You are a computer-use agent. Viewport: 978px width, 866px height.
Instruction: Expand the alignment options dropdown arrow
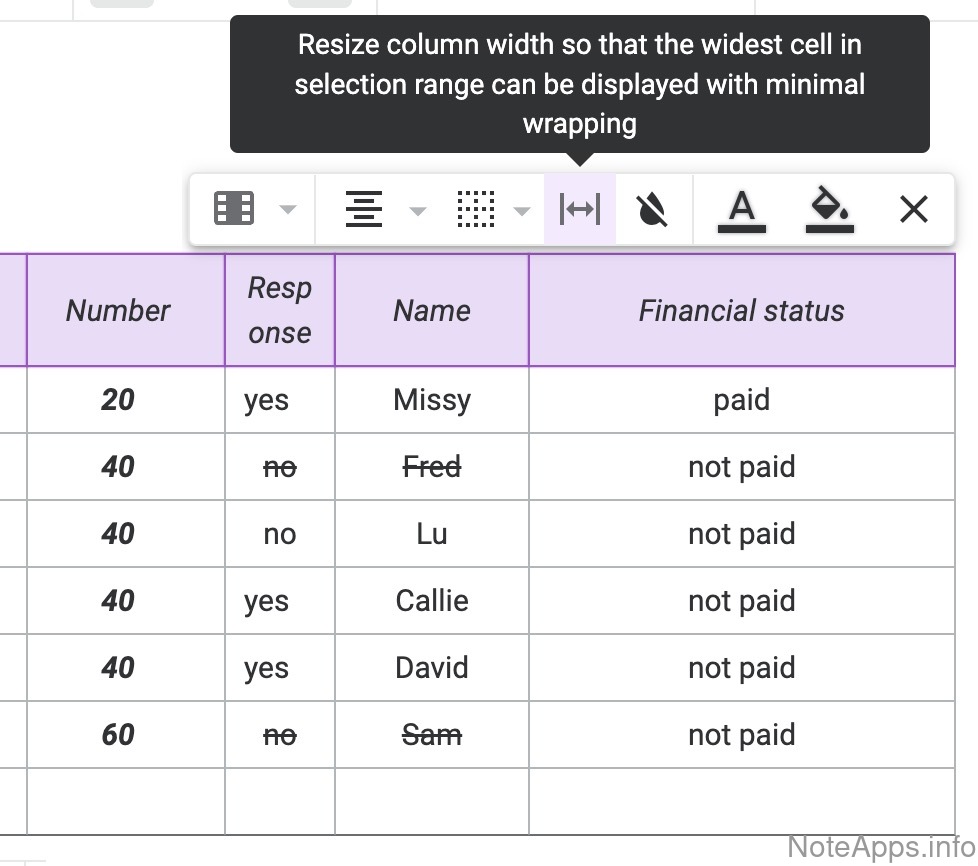[418, 210]
